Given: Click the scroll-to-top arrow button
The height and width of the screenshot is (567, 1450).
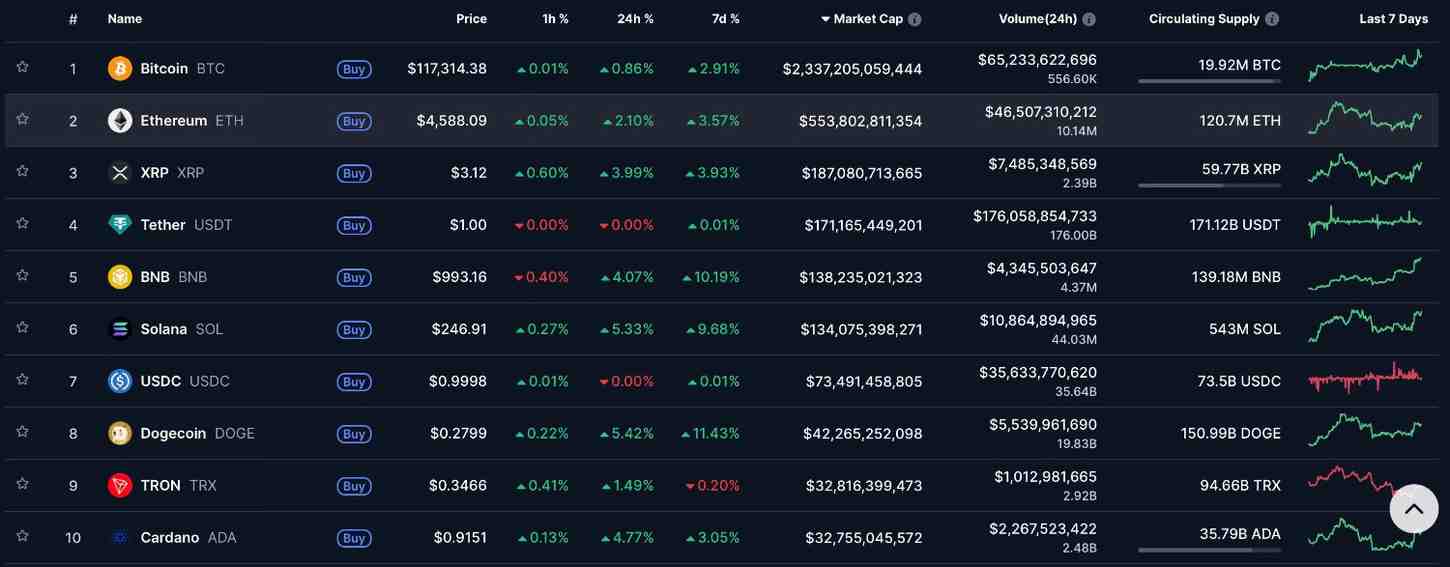Looking at the screenshot, I should (1414, 509).
